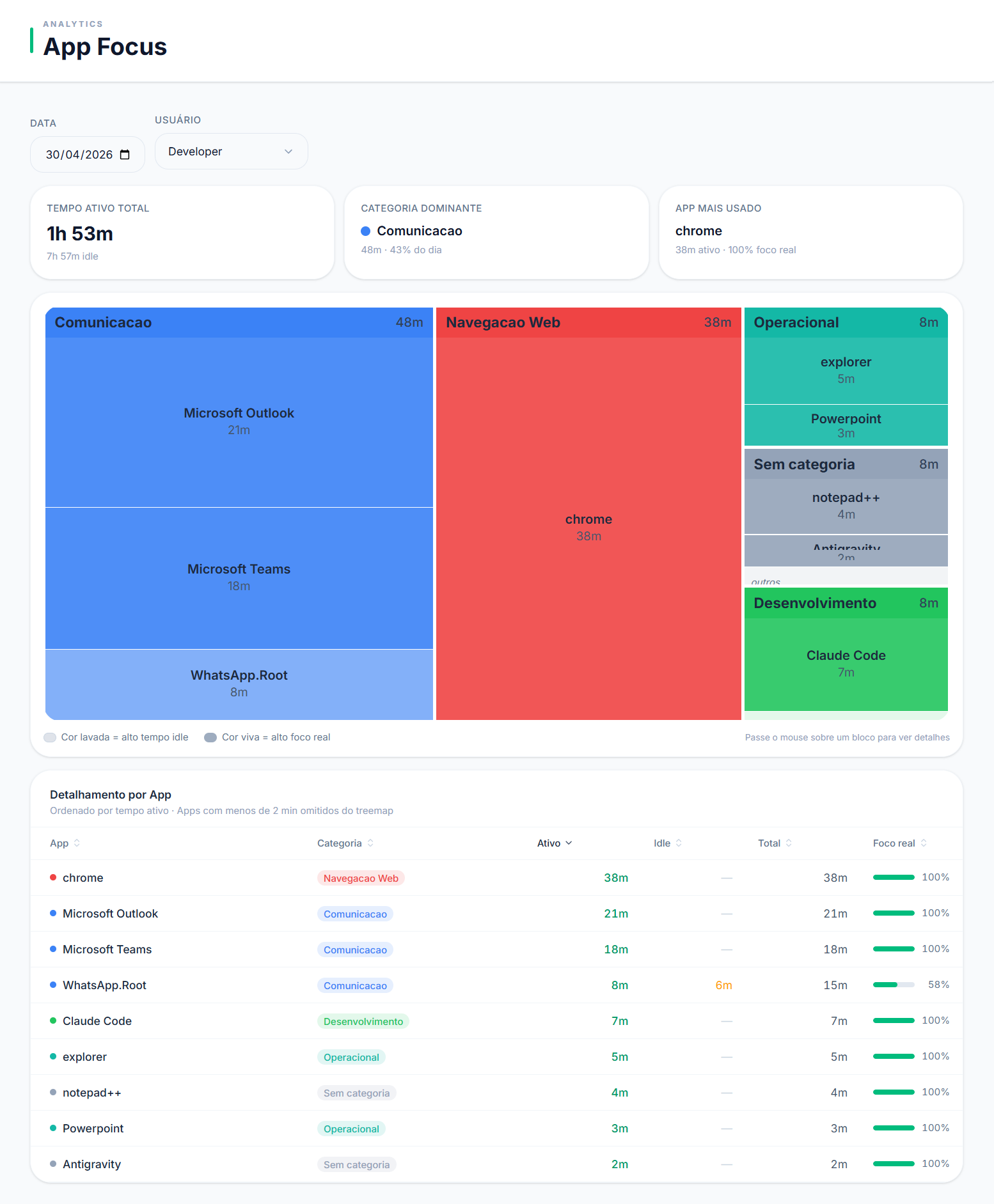Click the Tempo Ativo Total card

point(182,233)
